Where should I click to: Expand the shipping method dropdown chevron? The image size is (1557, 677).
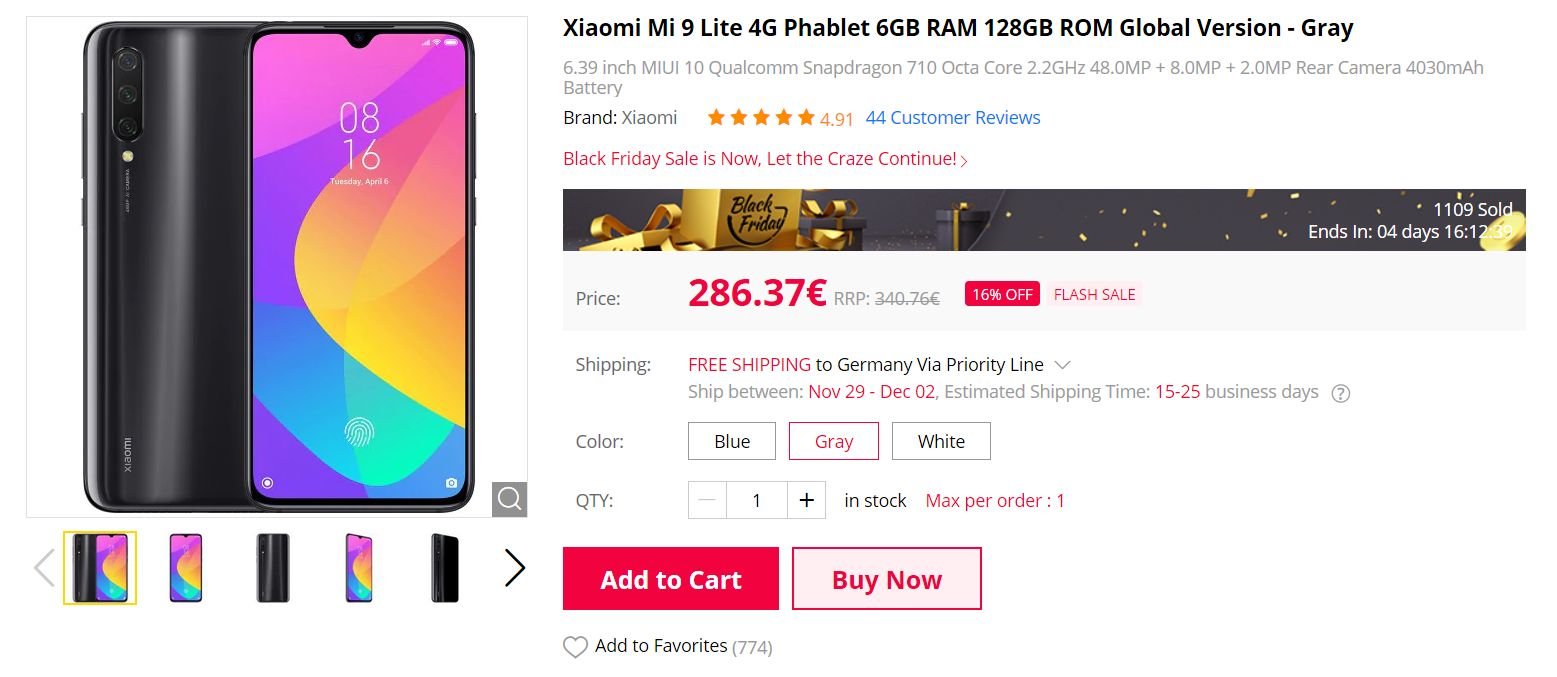[x=1063, y=365]
